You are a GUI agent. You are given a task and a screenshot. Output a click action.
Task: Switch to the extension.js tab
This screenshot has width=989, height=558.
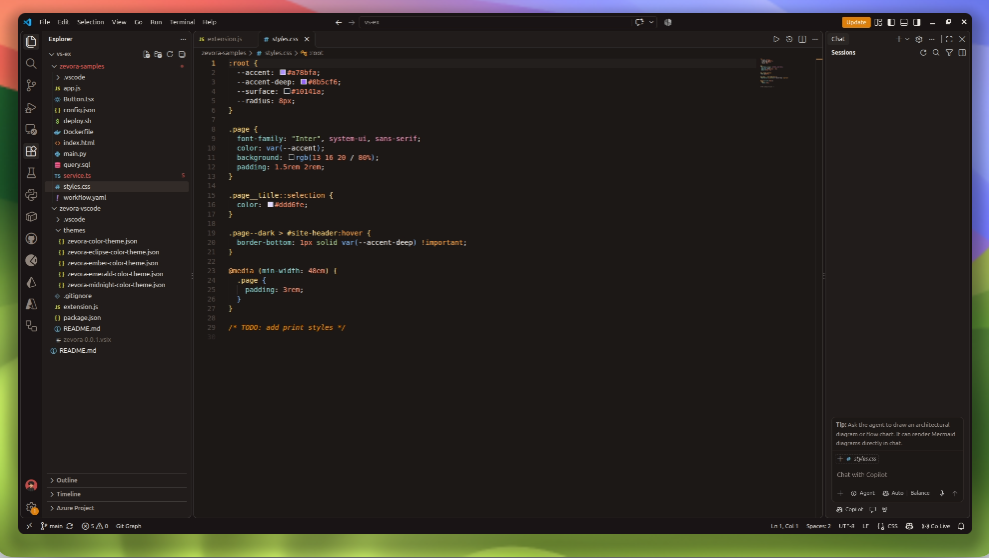[225, 39]
